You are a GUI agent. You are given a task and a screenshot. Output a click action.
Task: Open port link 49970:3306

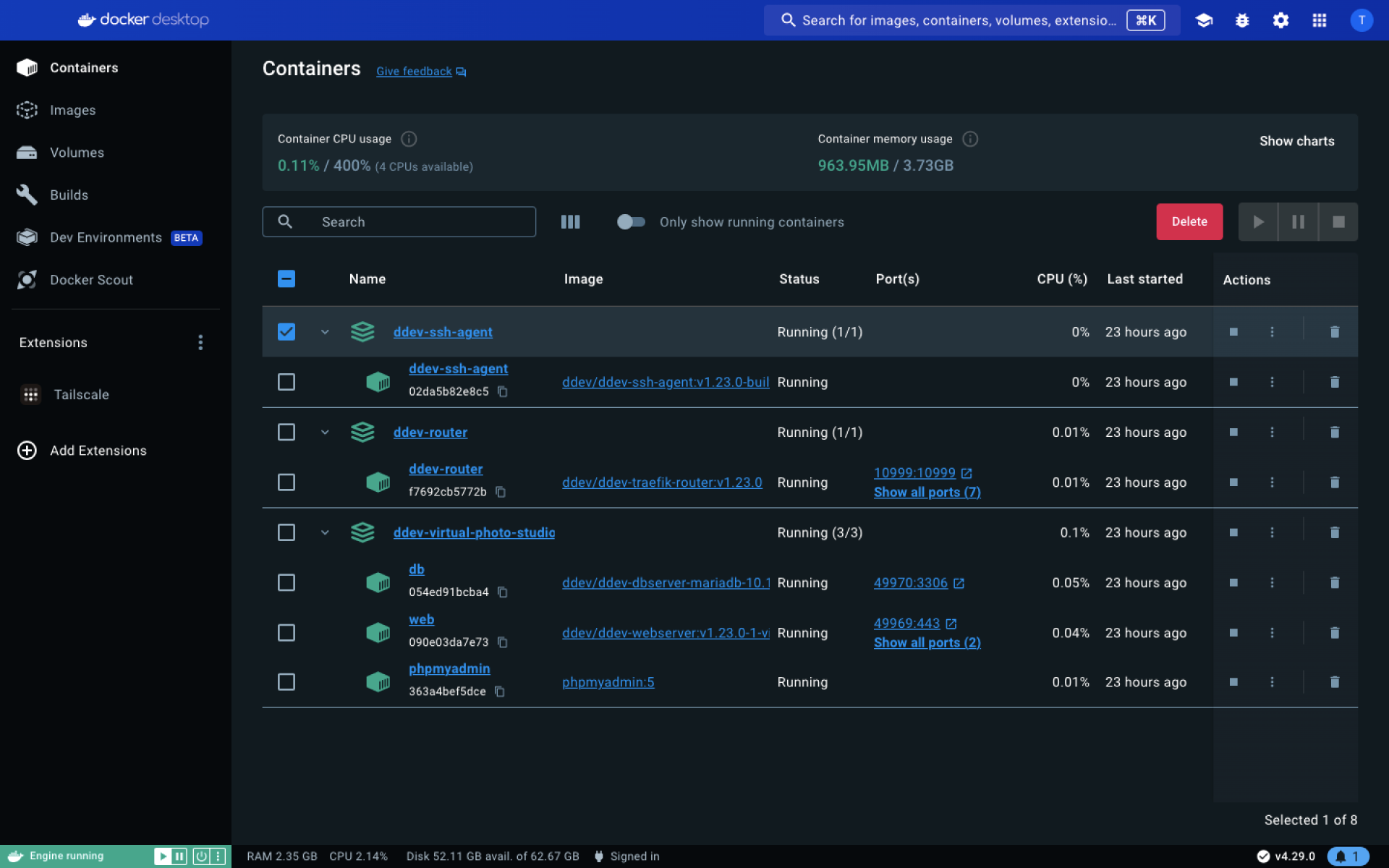click(x=910, y=583)
